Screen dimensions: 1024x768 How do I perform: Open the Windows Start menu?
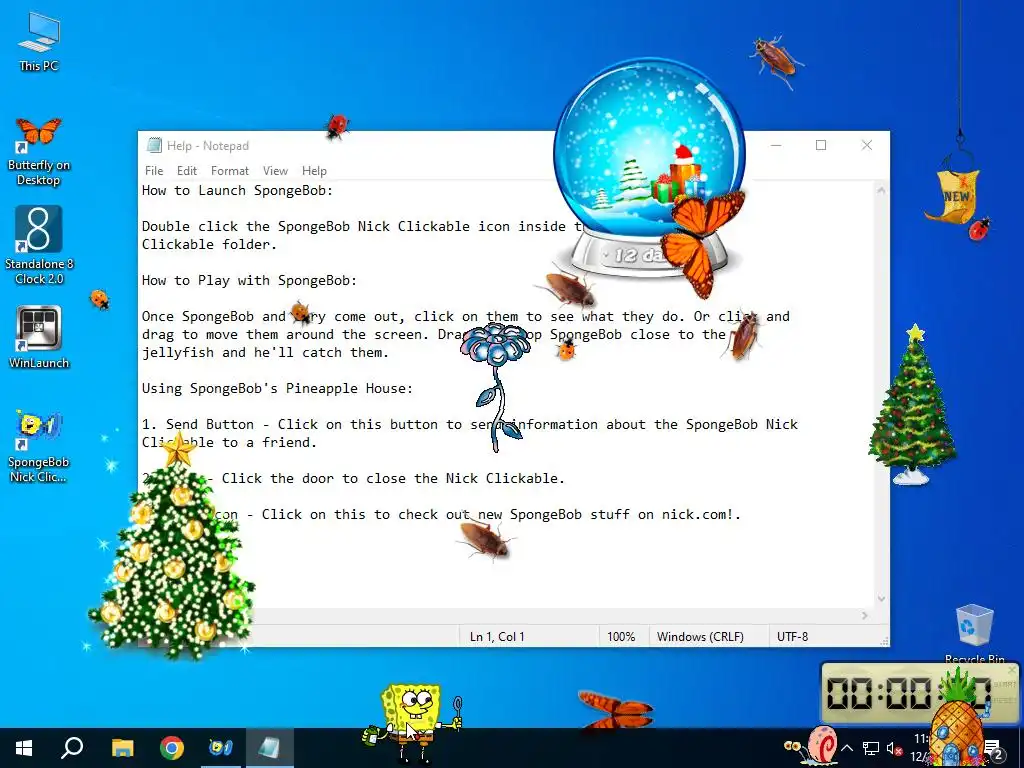click(x=24, y=748)
